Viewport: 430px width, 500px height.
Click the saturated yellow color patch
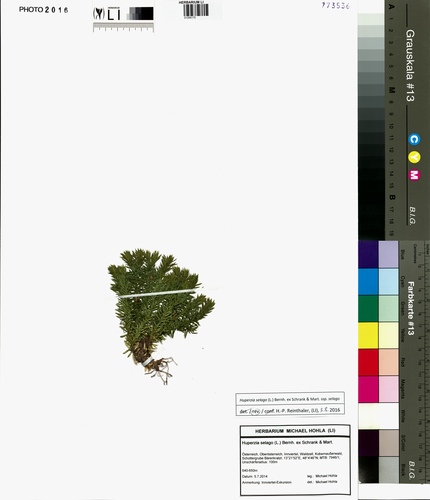coord(368,335)
